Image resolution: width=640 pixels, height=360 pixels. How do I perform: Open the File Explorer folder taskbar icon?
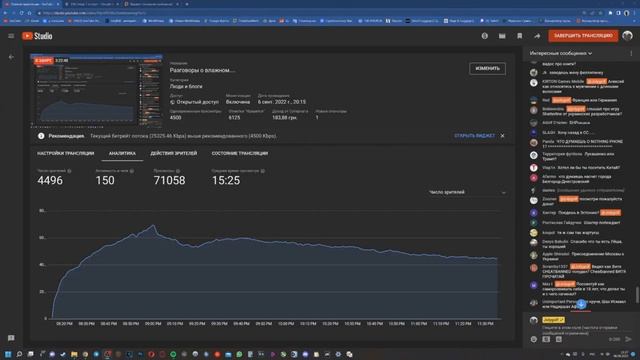(x=74, y=354)
